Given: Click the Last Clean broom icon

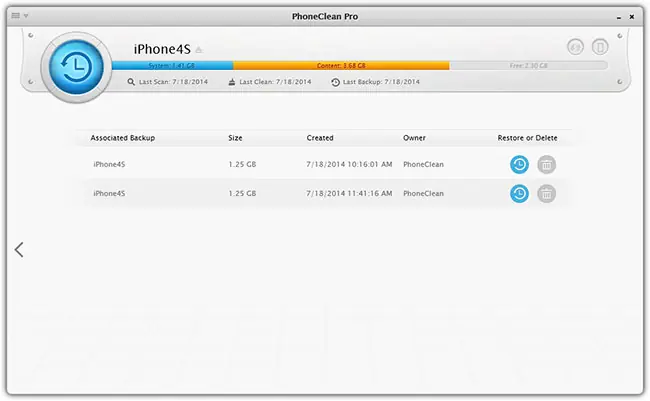Looking at the screenshot, I should click(232, 82).
